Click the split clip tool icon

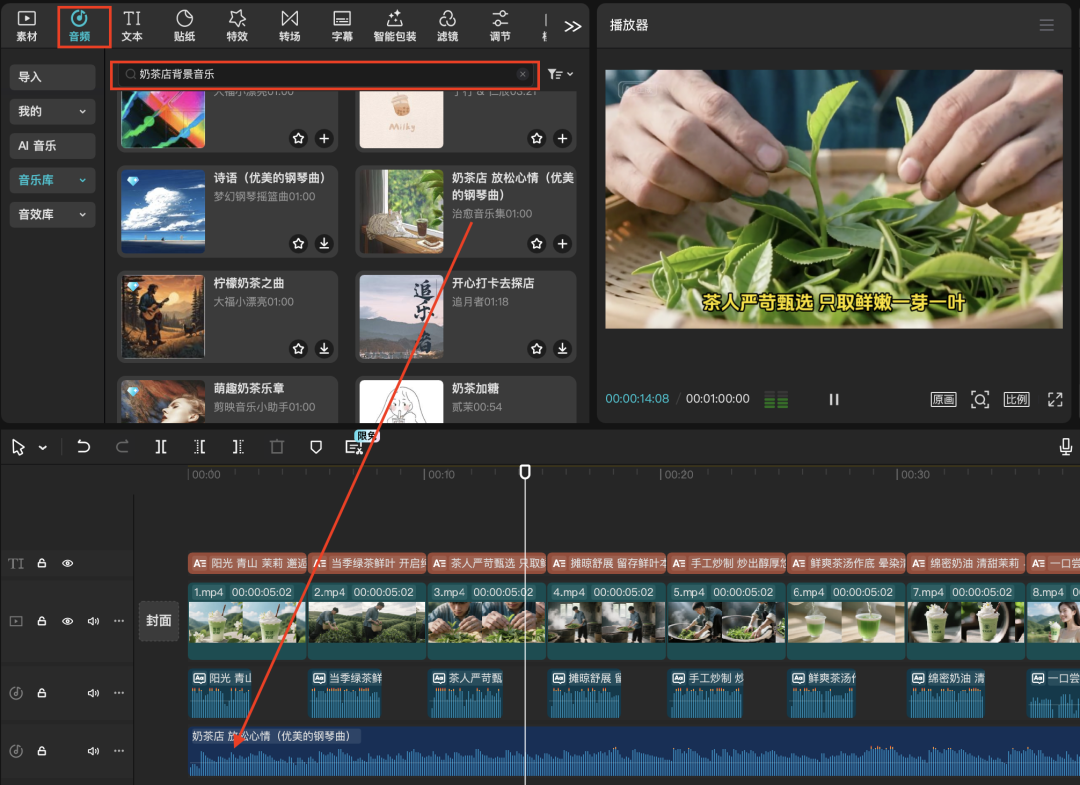tap(161, 447)
